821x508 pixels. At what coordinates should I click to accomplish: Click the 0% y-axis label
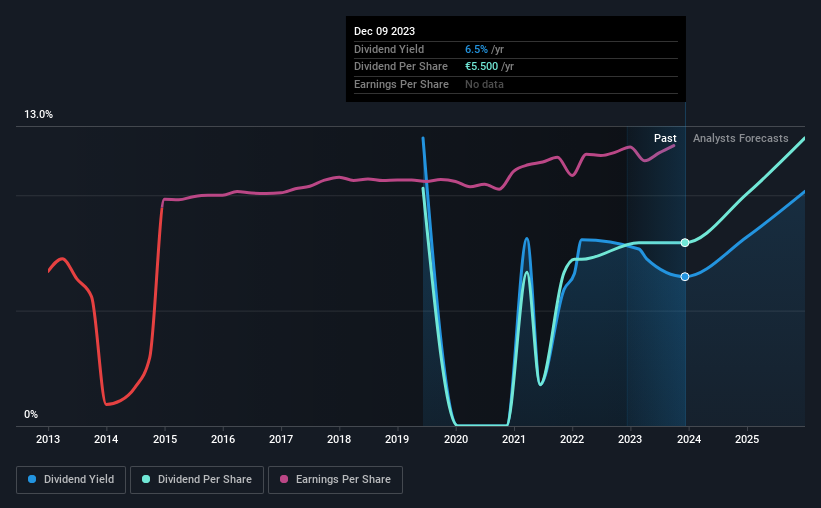pos(31,414)
